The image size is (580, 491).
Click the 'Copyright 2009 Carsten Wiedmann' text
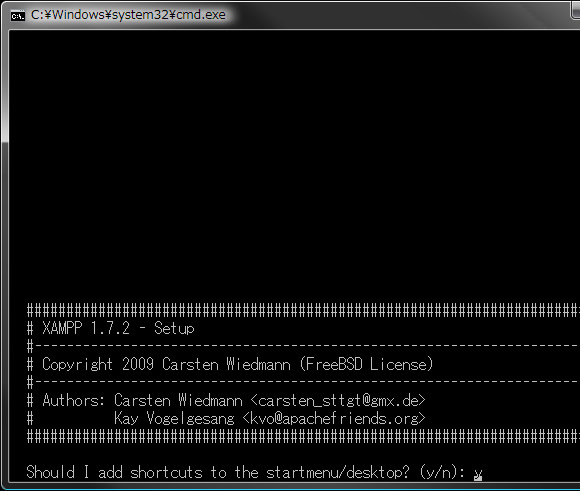pyautogui.click(x=166, y=364)
